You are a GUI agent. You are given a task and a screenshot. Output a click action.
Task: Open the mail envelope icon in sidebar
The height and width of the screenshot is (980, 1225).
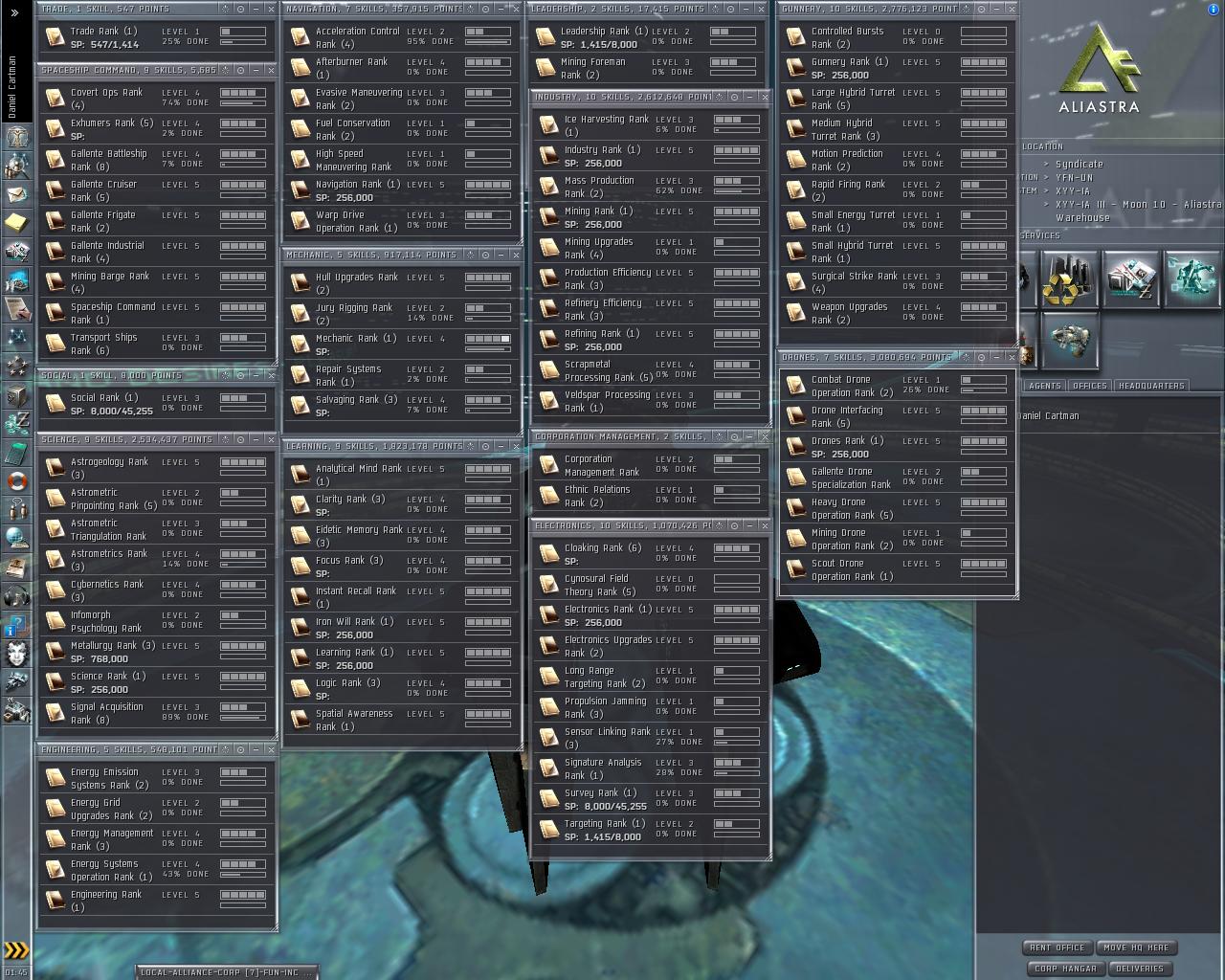pos(16,195)
